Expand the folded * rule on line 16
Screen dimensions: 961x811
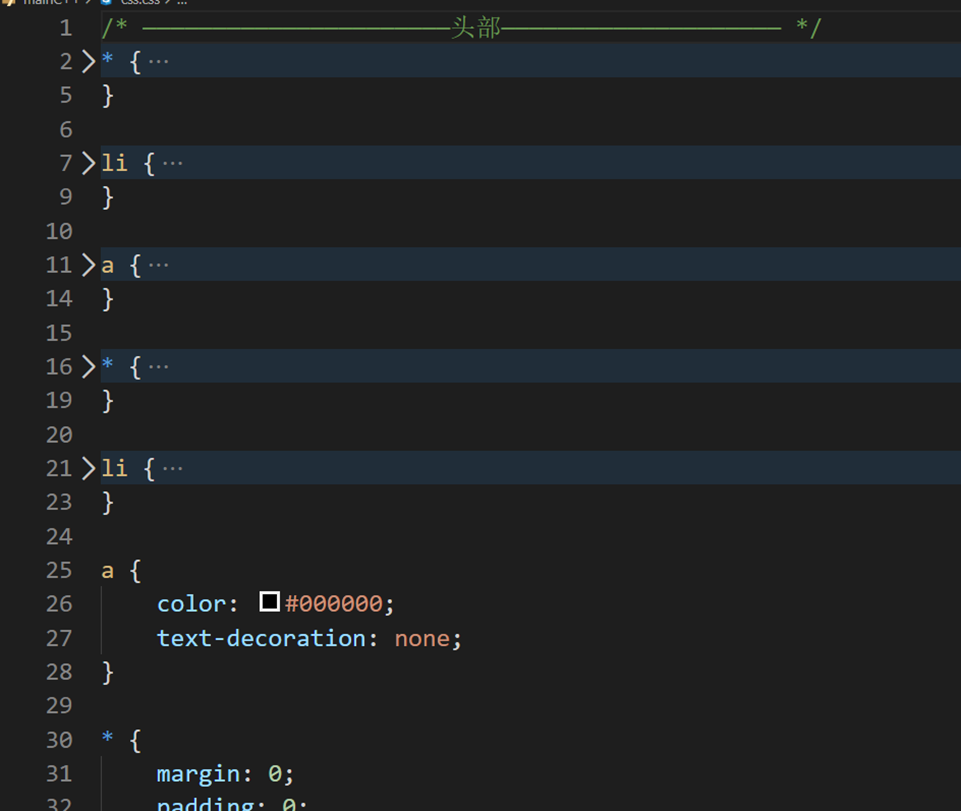88,366
